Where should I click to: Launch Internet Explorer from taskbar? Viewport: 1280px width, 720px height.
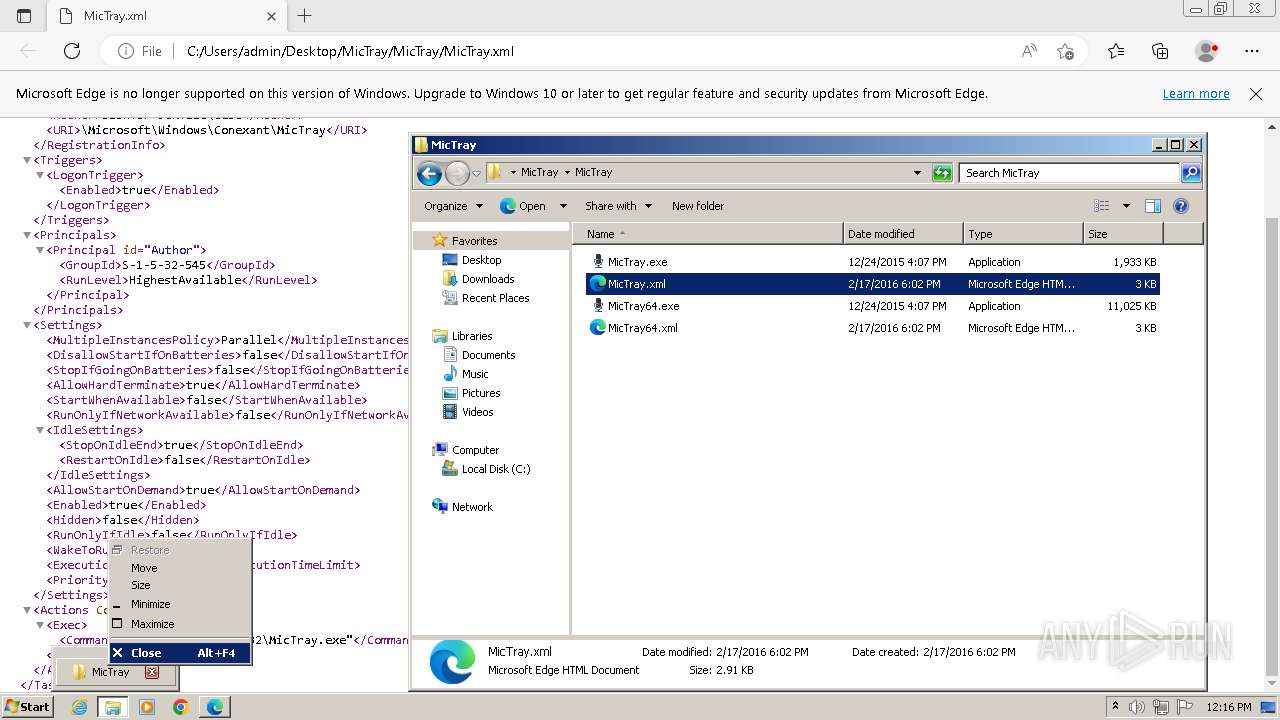coord(79,707)
